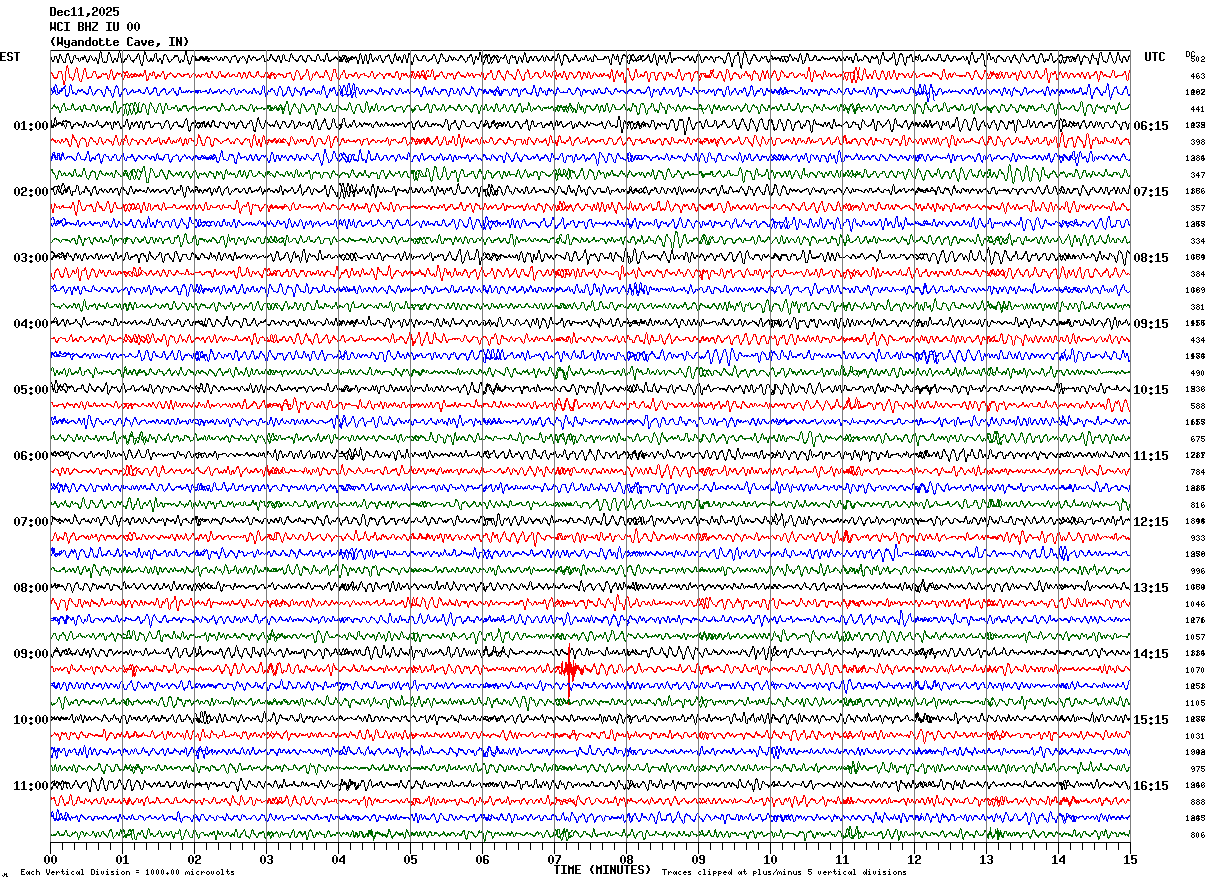Click the DC offset value '816'
Image resolution: width=1210 pixels, height=886 pixels.
[x=1197, y=505]
